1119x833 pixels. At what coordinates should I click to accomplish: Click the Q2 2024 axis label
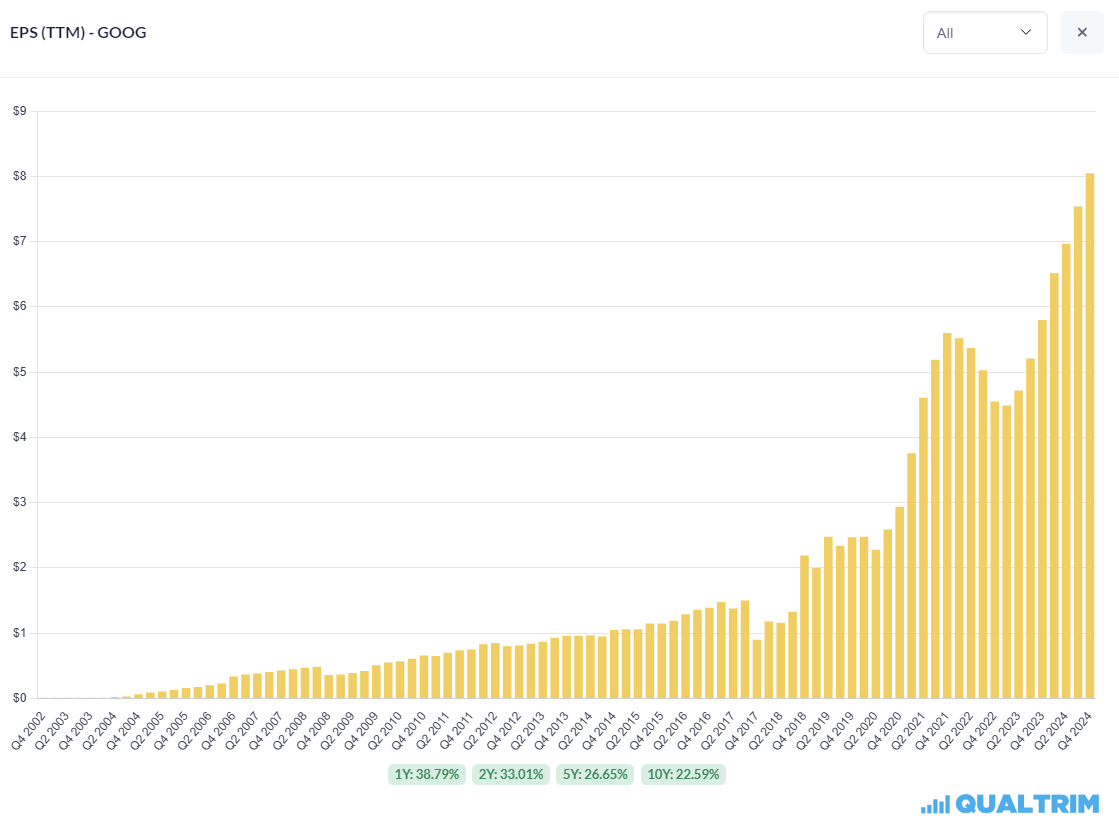tap(1050, 731)
